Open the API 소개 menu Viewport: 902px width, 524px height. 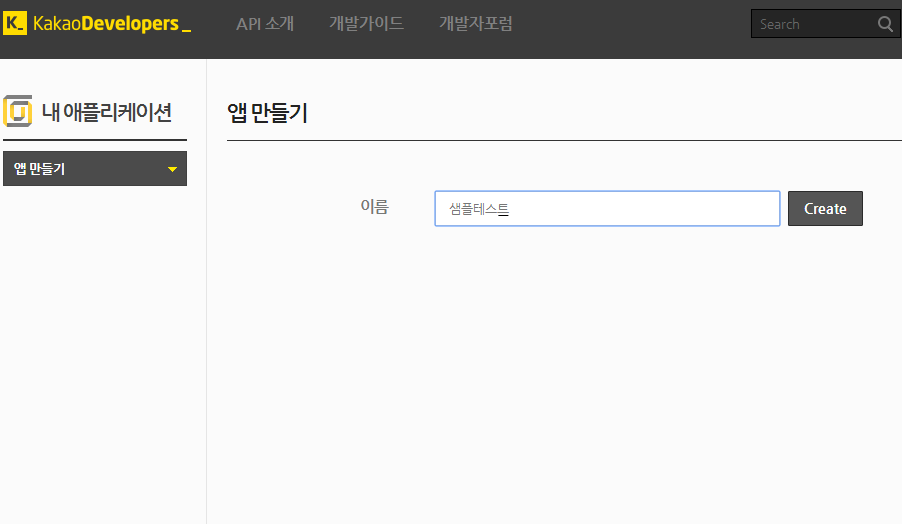[265, 24]
